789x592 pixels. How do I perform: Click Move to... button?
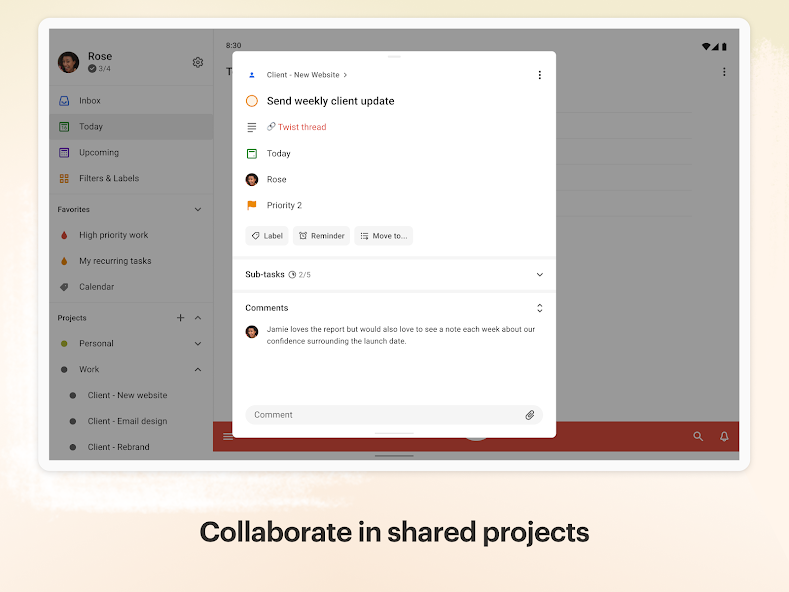(383, 236)
